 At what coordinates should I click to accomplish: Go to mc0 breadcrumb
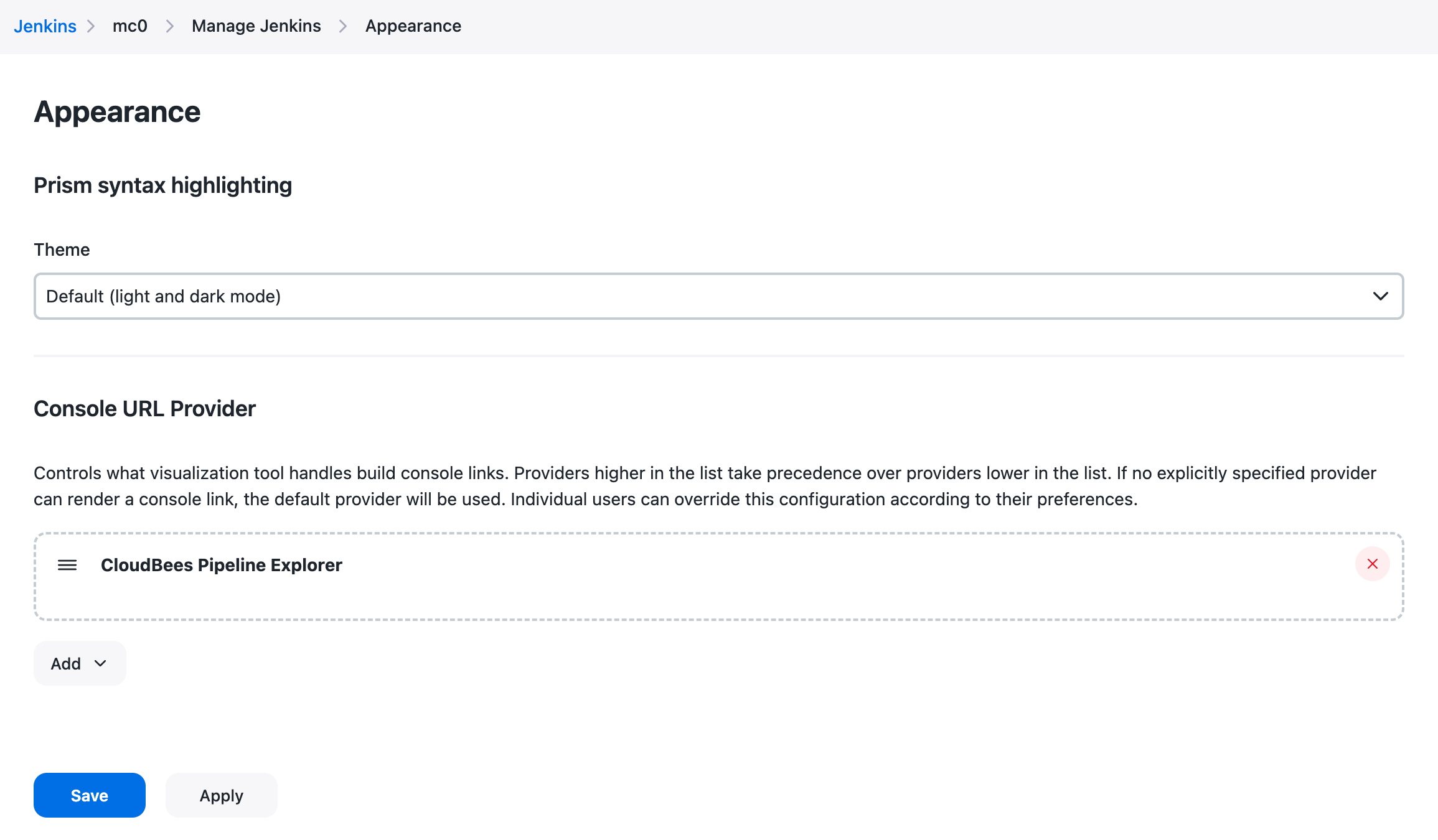(x=129, y=26)
